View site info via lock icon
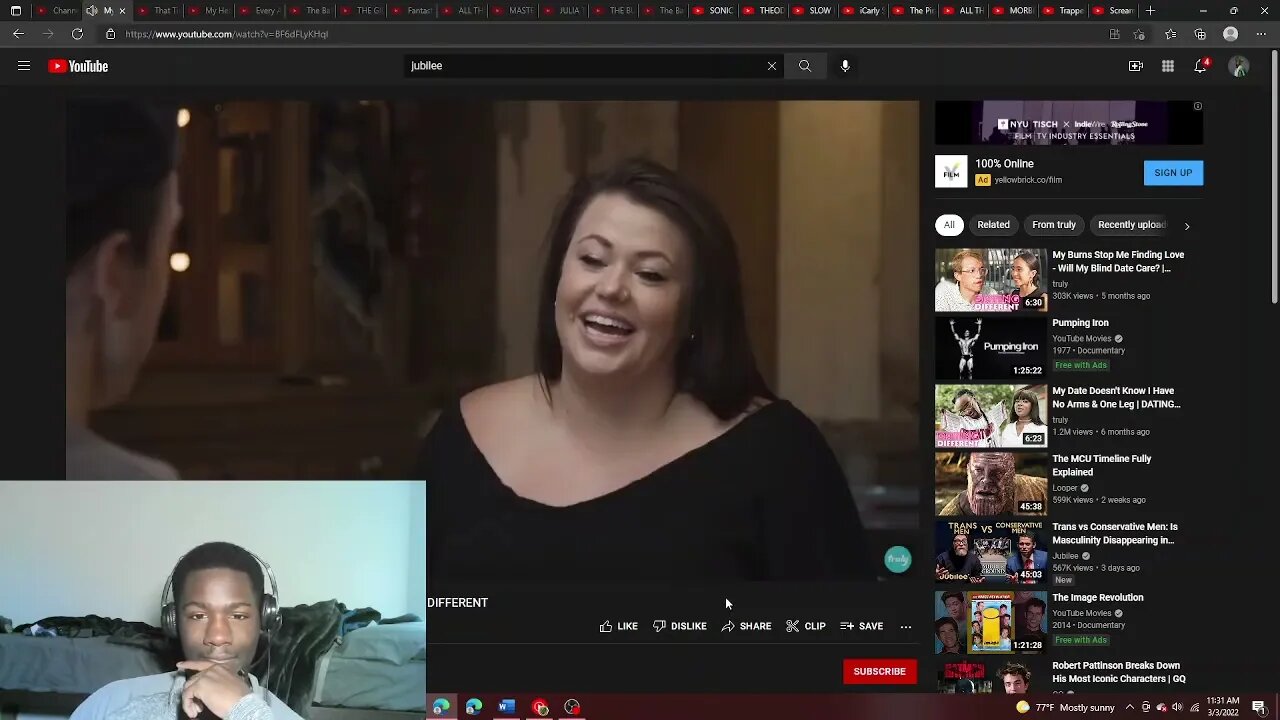1280x720 pixels. point(110,34)
